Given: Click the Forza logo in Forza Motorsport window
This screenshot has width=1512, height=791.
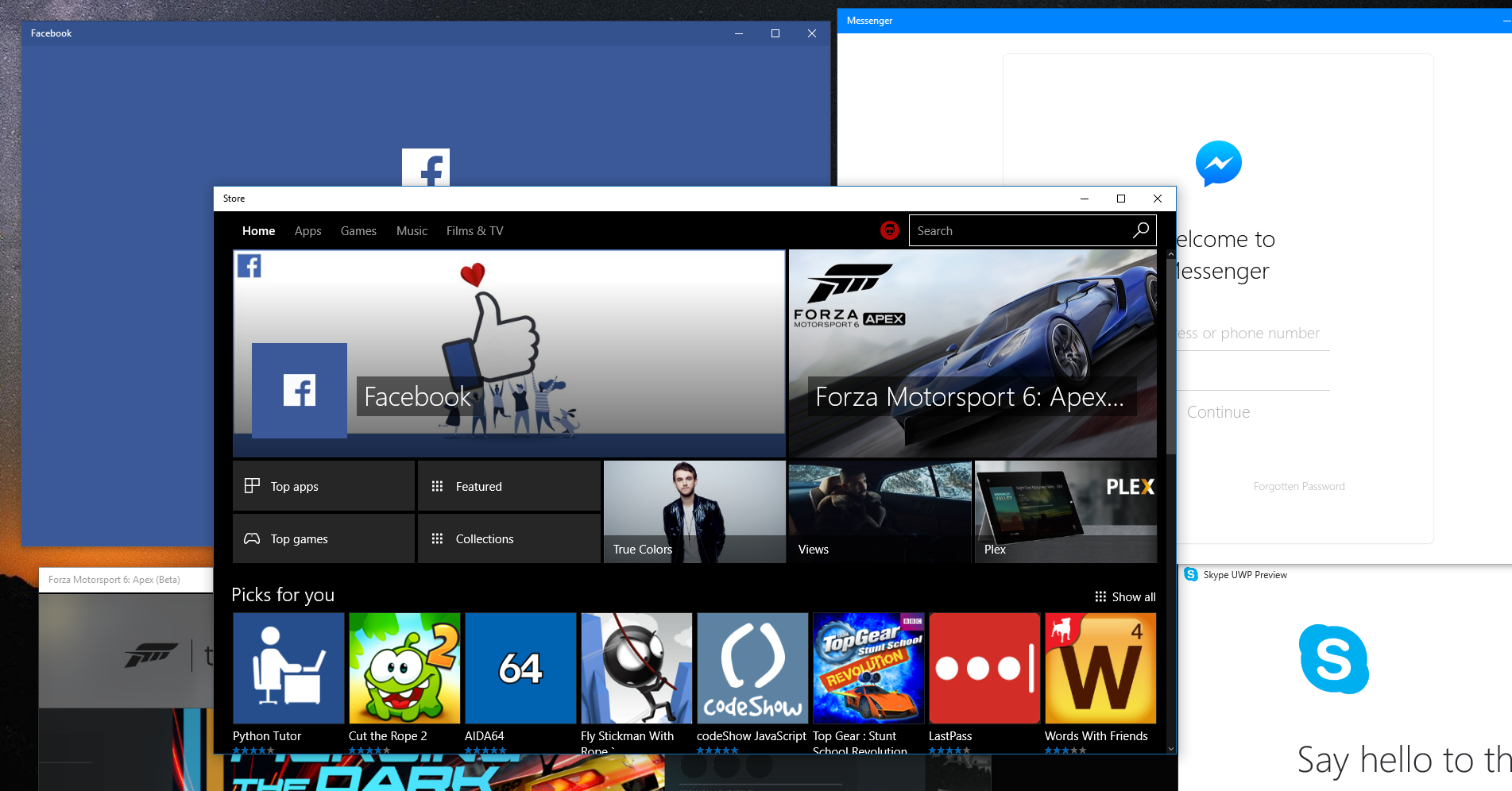Looking at the screenshot, I should [151, 655].
